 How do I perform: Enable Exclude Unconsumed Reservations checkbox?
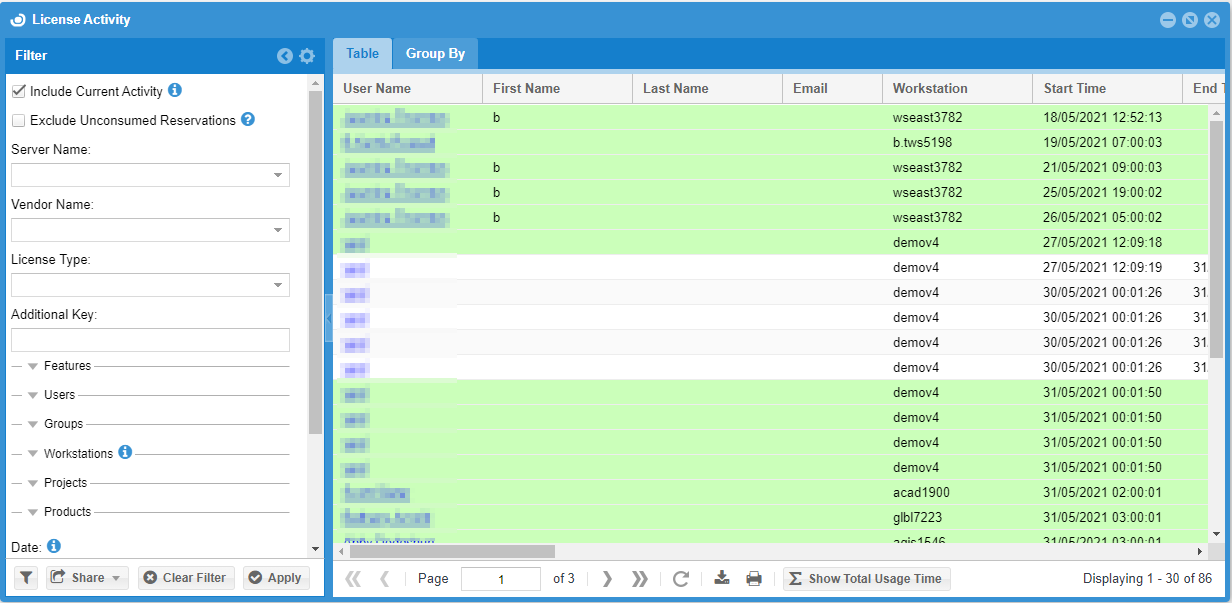(x=18, y=120)
